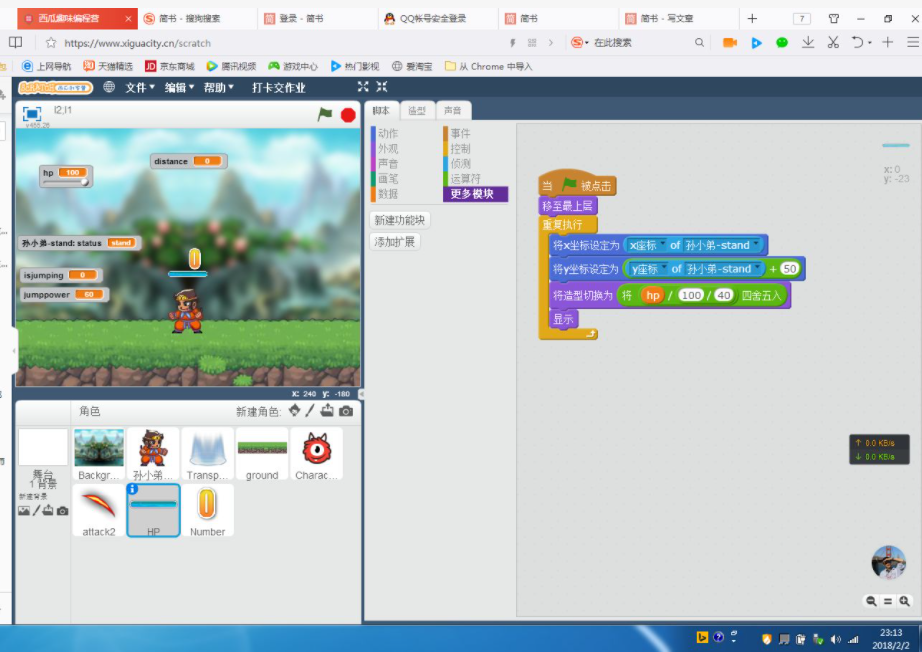
Task: Click the taskbar volume speaker icon
Action: (x=836, y=639)
